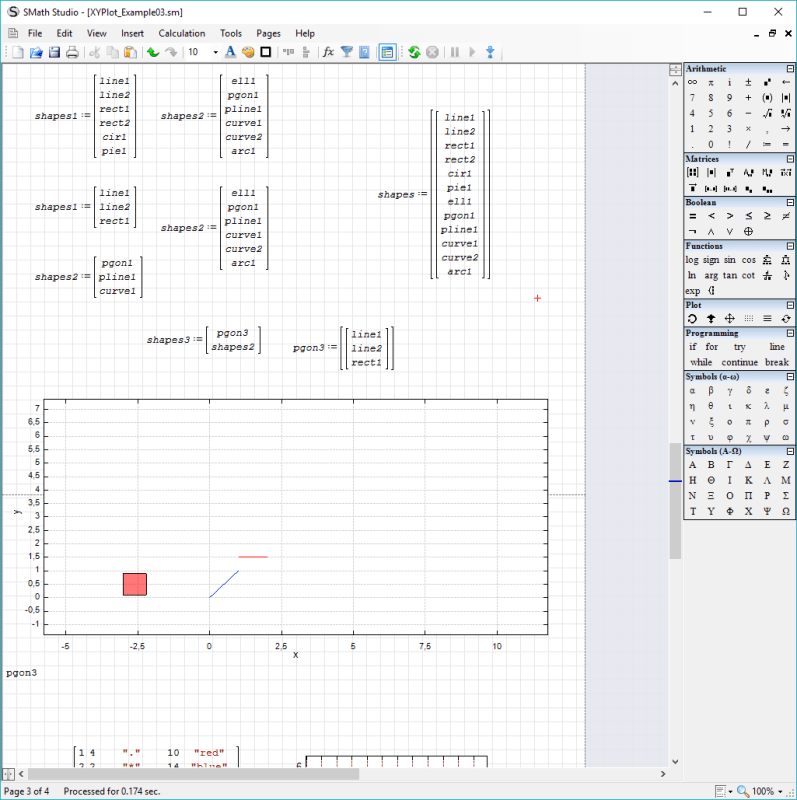Open background color palette icon
The width and height of the screenshot is (797, 800).
click(248, 52)
